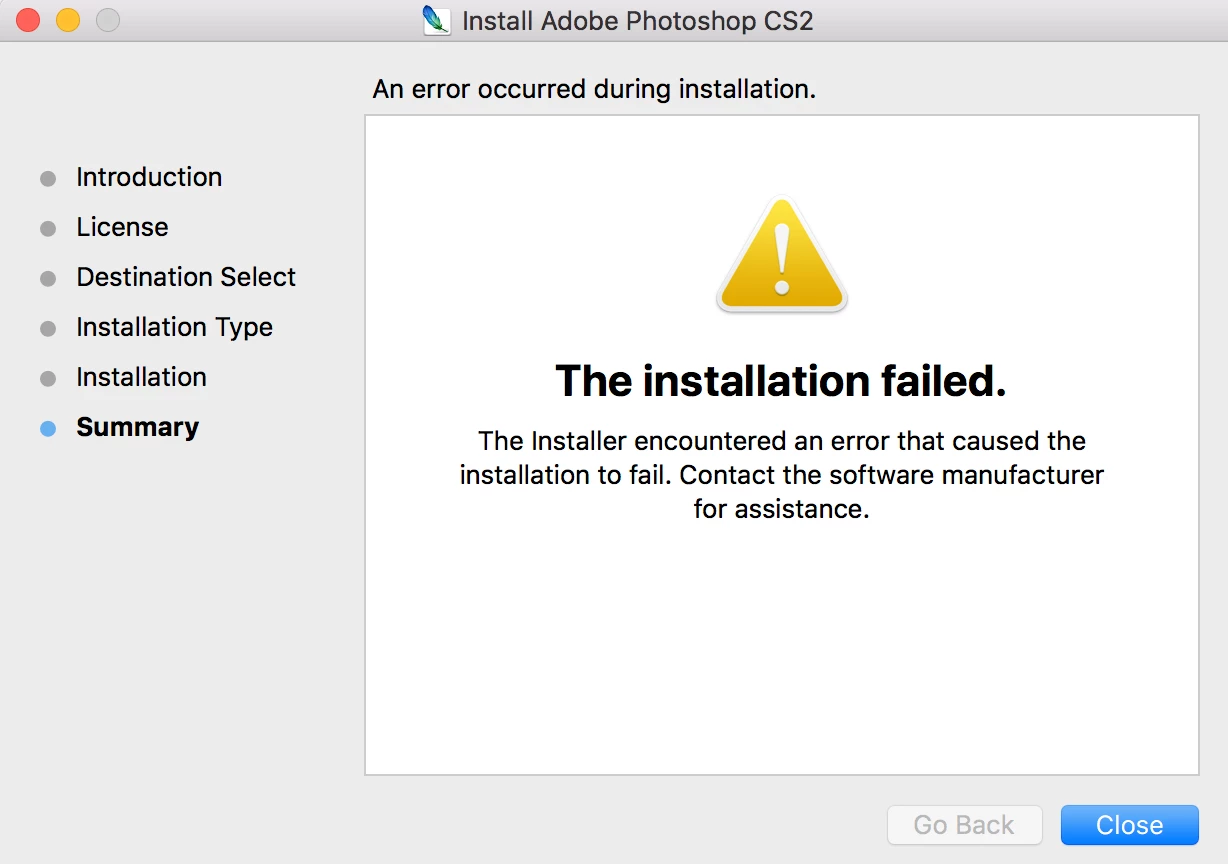The width and height of the screenshot is (1228, 864).
Task: Click the feather installer icon in title bar
Action: click(x=437, y=20)
